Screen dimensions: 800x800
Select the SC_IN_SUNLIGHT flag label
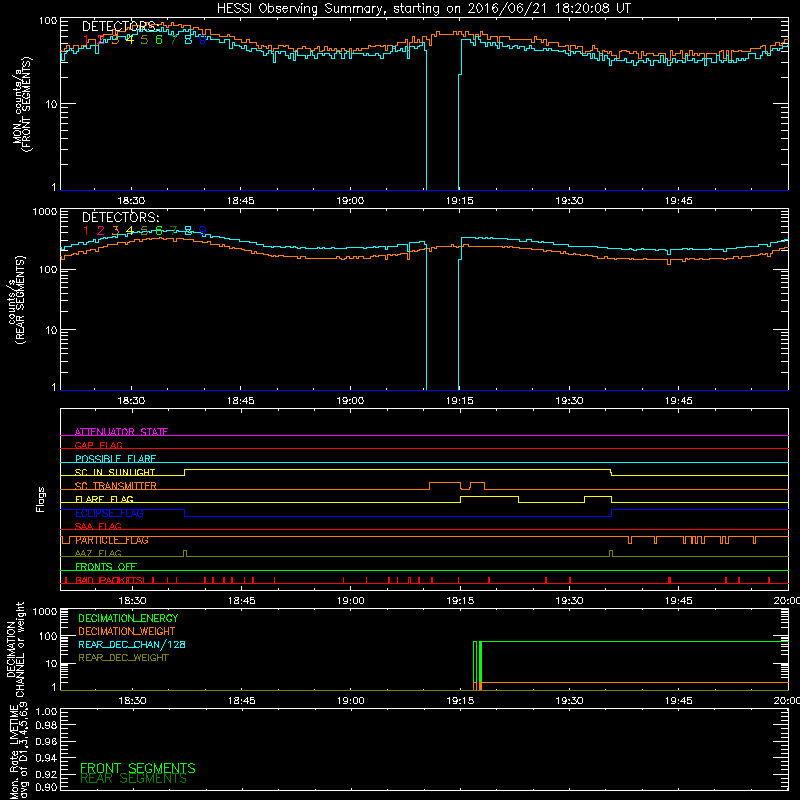115,472
